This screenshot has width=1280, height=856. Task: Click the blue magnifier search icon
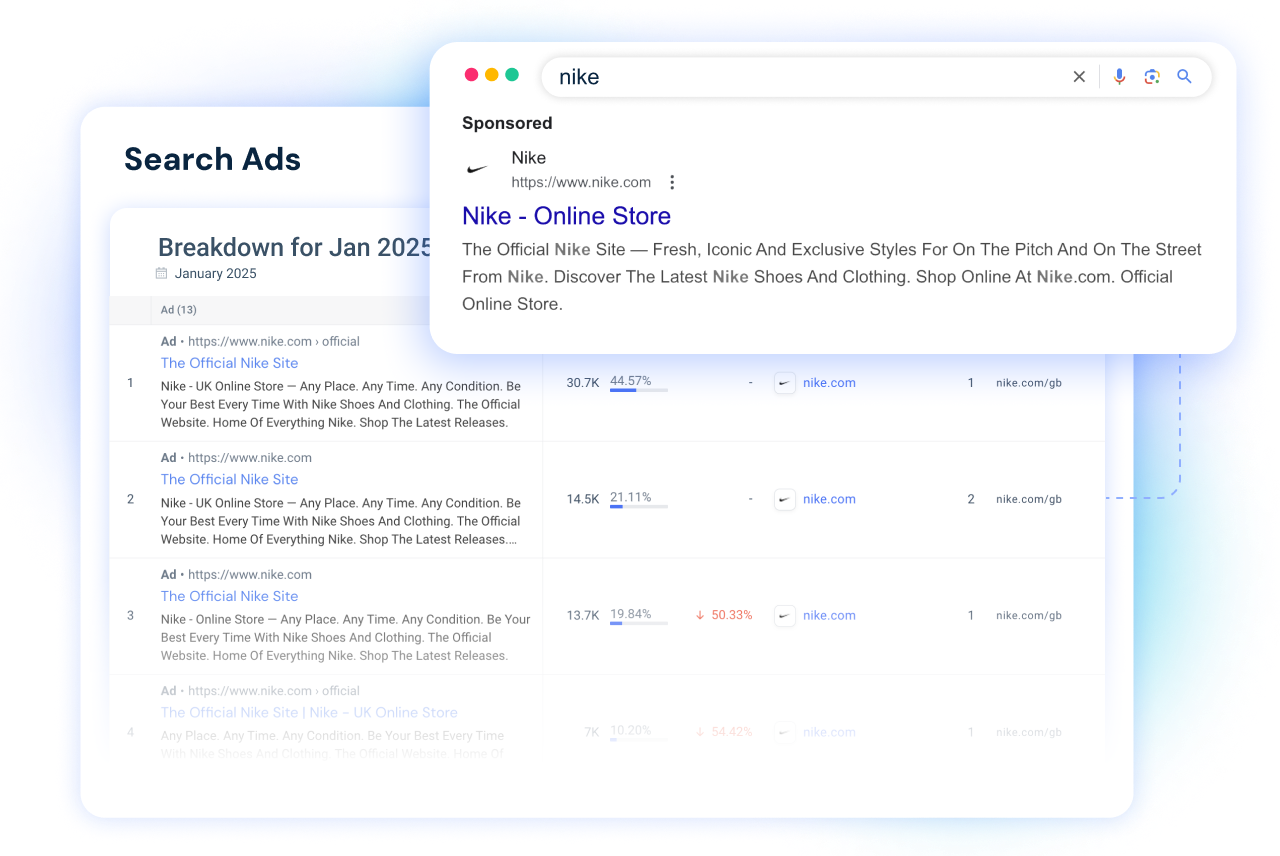(x=1184, y=77)
